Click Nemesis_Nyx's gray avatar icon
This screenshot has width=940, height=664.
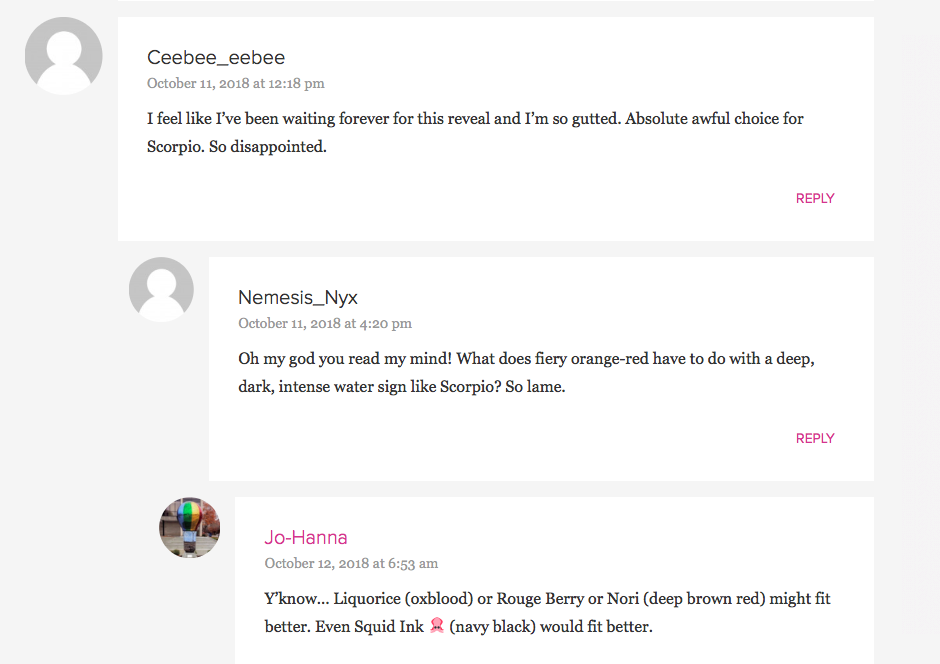click(x=161, y=289)
